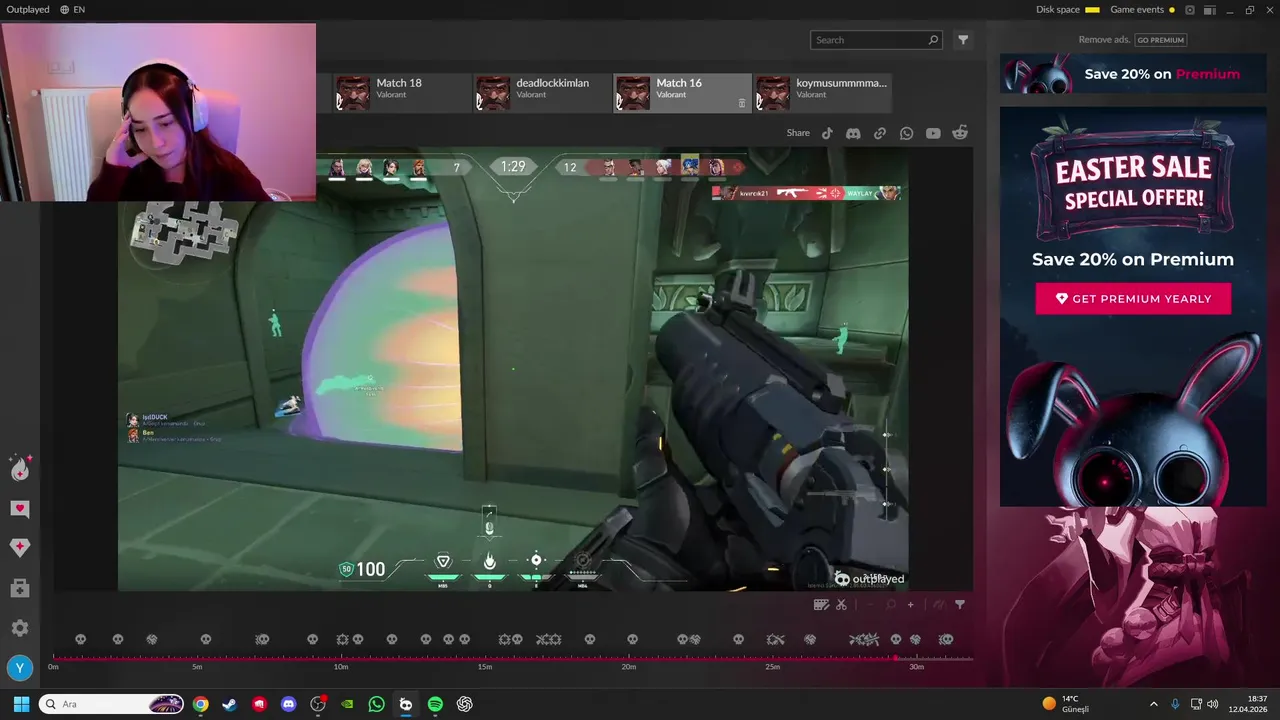Toggle the window layout icon in title bar

coord(1210,10)
